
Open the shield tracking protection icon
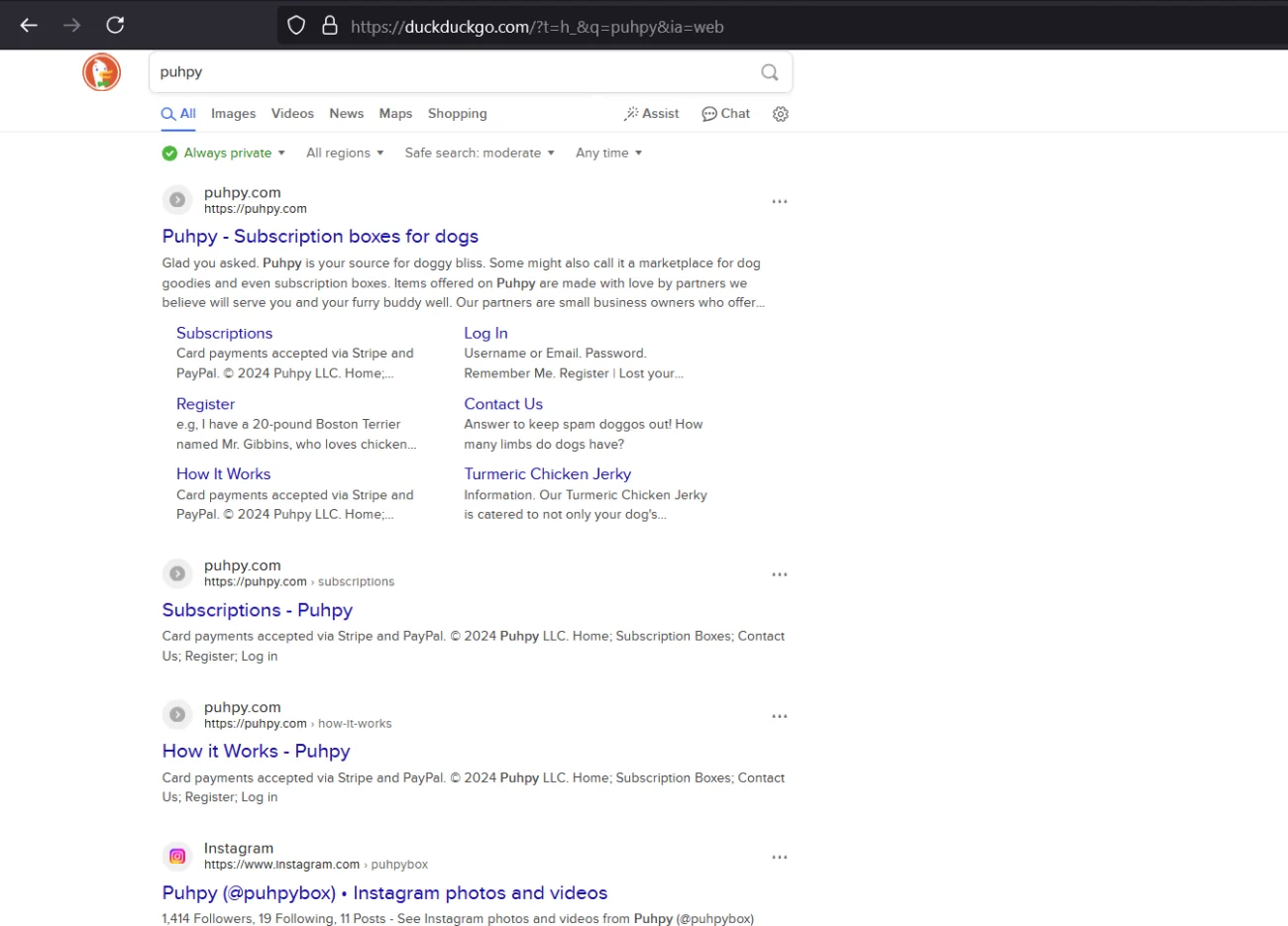296,26
